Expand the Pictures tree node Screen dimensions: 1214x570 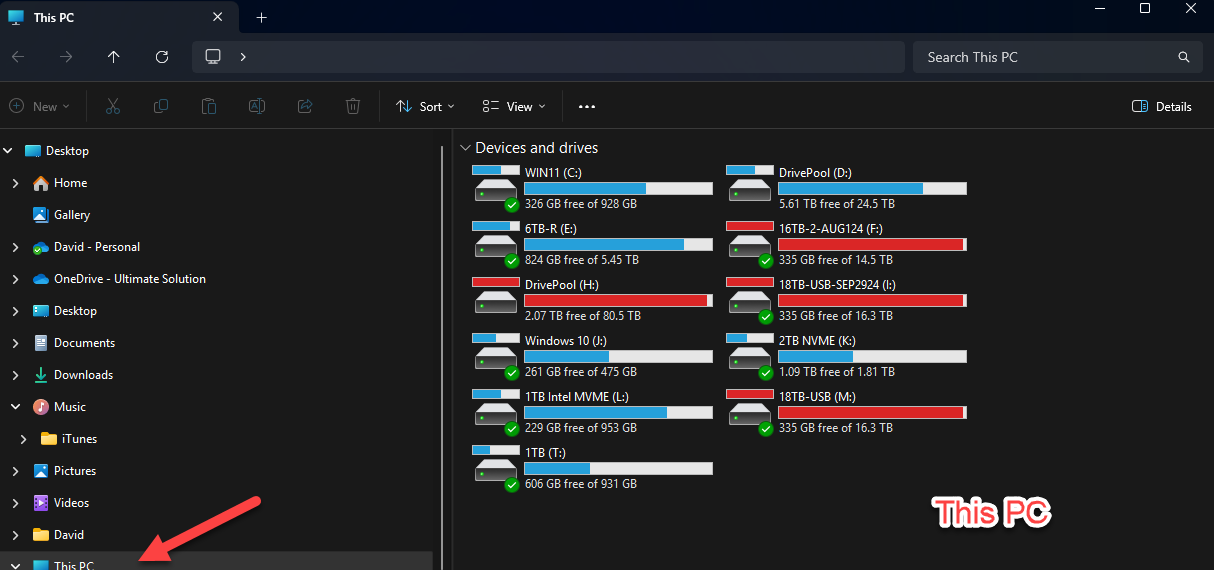pos(15,471)
